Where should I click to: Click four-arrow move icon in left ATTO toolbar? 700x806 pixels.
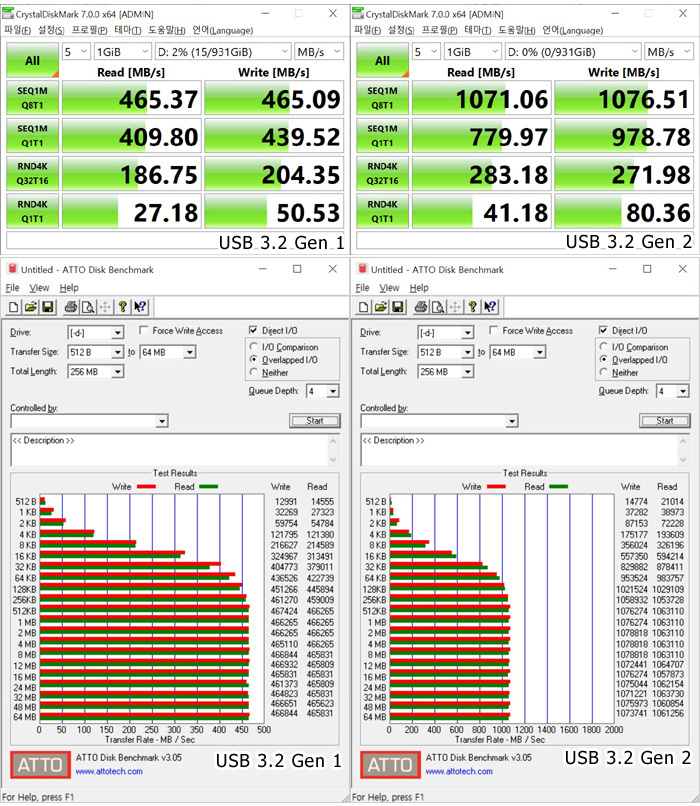105,307
